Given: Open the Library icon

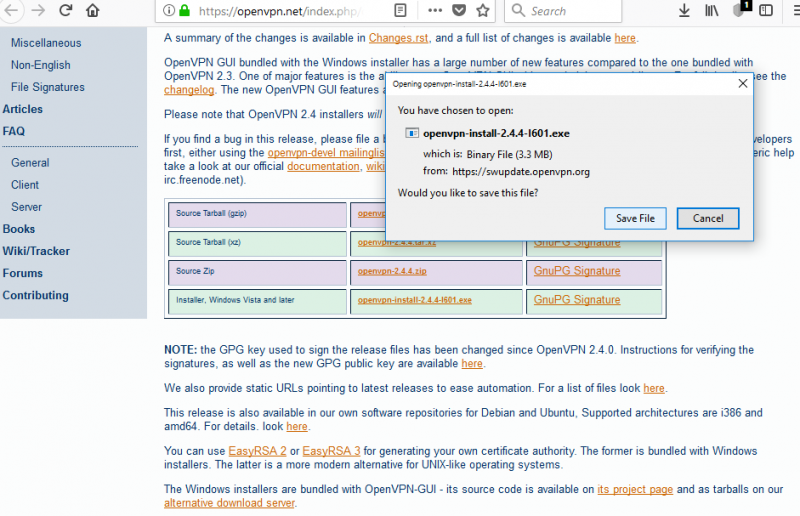Looking at the screenshot, I should pos(711,11).
